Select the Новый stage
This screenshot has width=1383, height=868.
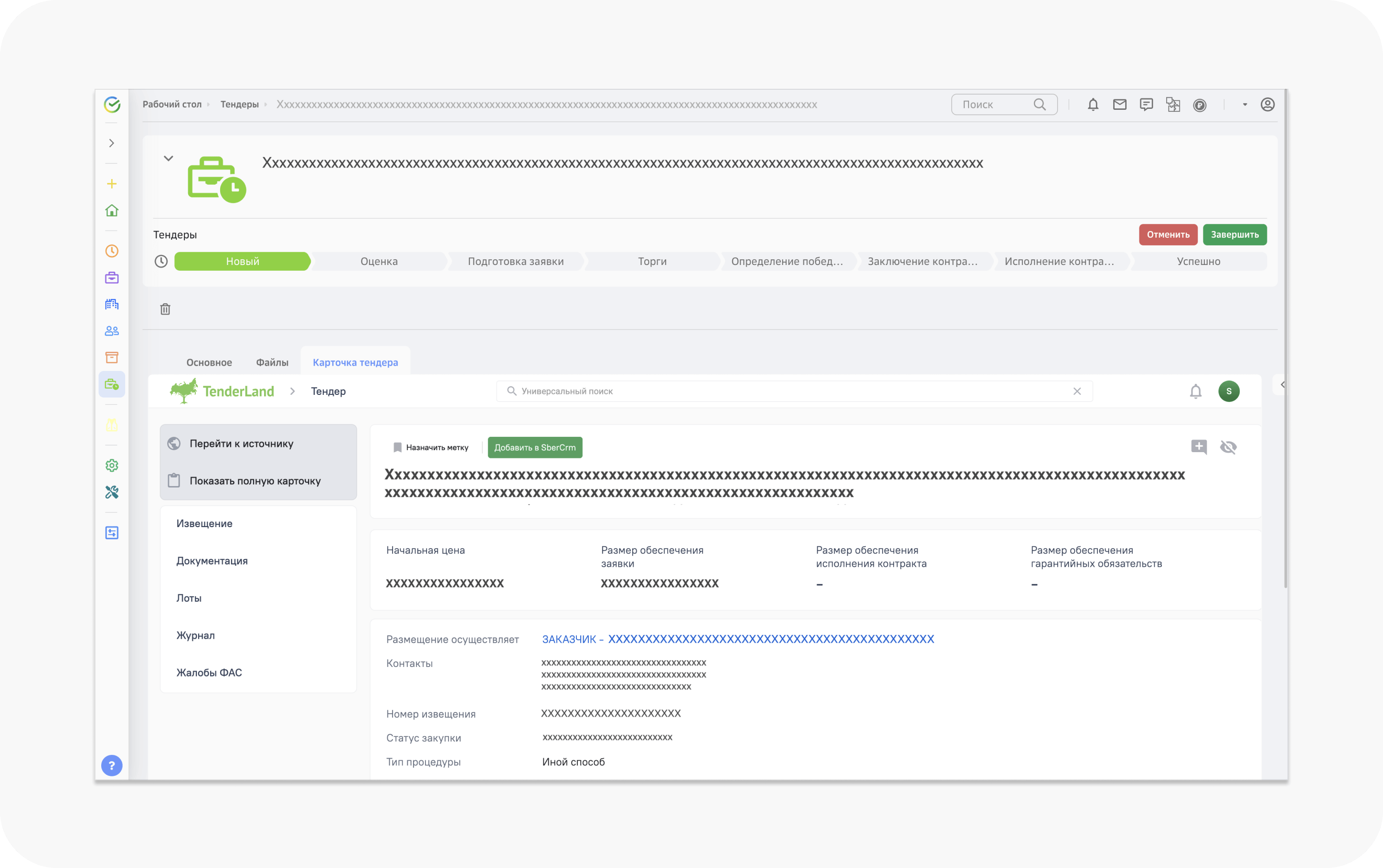(x=242, y=261)
